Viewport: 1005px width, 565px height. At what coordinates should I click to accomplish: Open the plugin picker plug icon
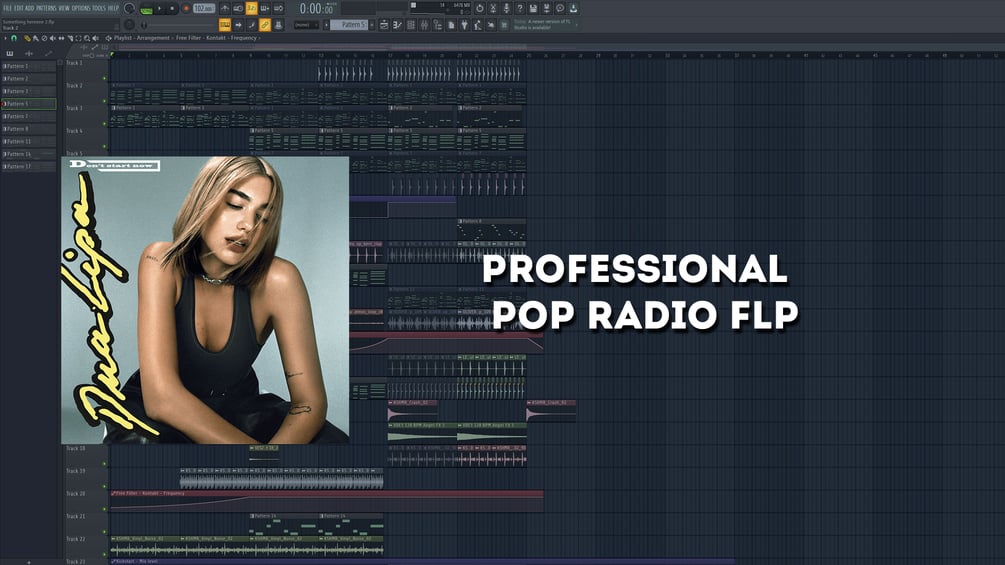tap(464, 25)
